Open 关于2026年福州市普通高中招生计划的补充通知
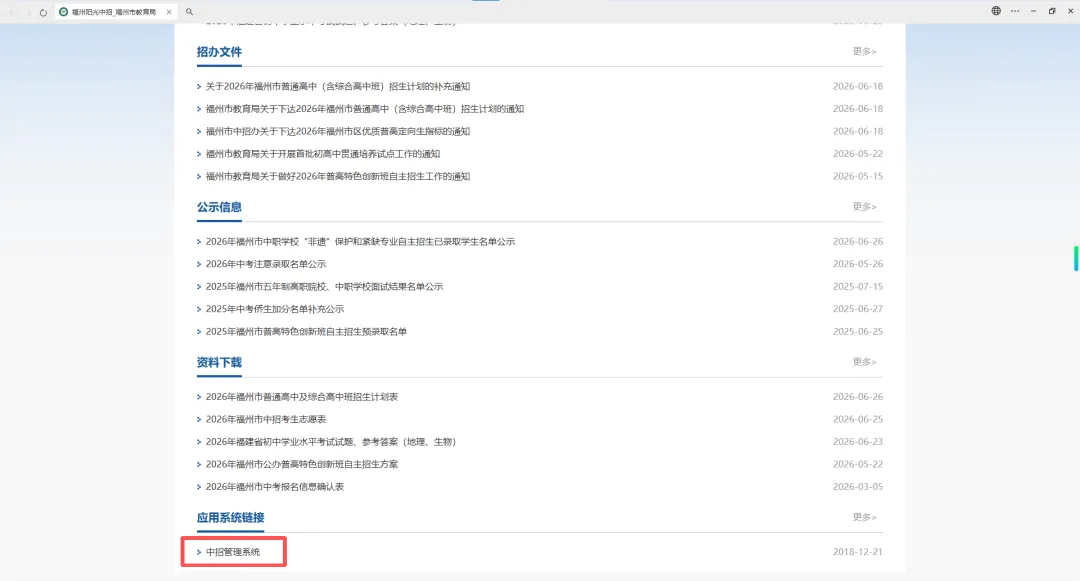 click(x=338, y=87)
